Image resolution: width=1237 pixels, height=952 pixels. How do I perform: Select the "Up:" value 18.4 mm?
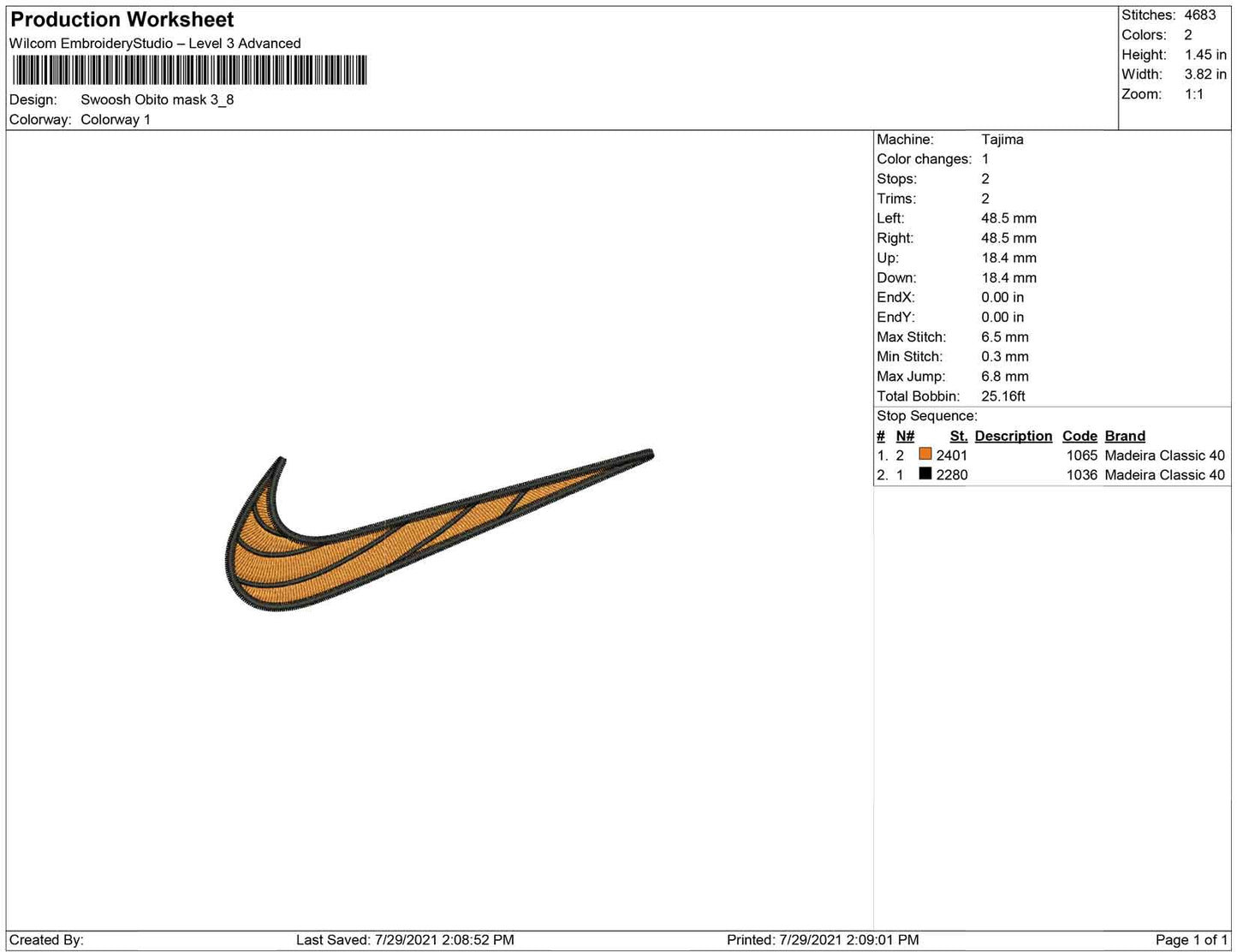tap(1008, 258)
